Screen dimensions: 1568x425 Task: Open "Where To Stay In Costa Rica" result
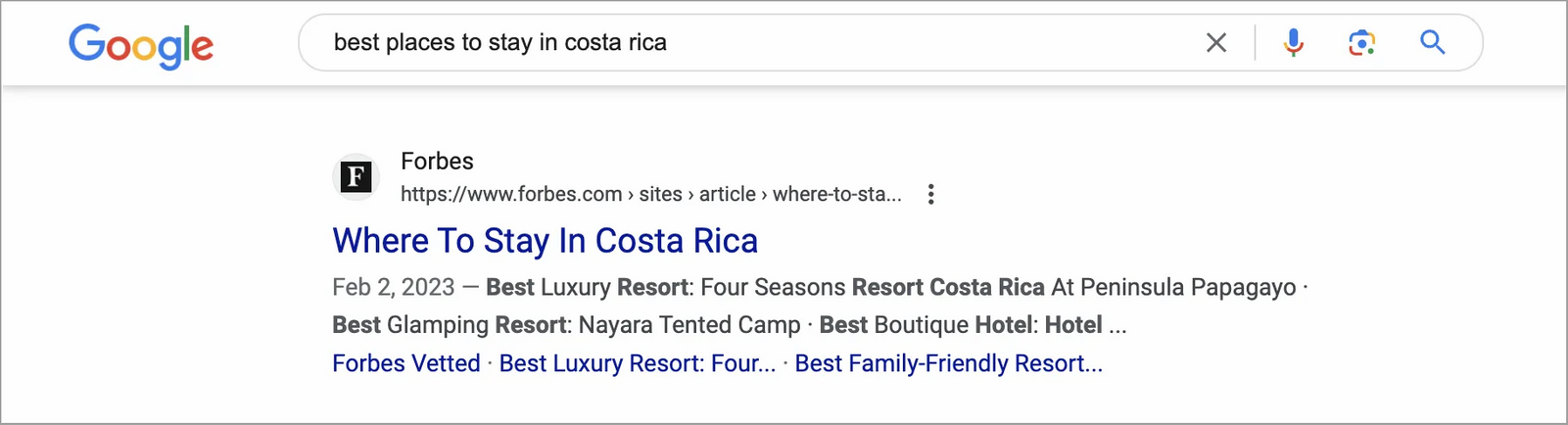[x=545, y=241]
